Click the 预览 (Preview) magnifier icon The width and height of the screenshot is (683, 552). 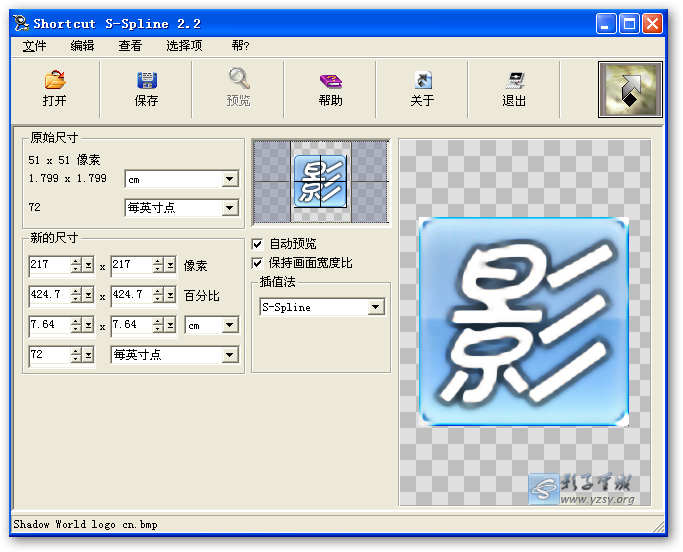[239, 80]
